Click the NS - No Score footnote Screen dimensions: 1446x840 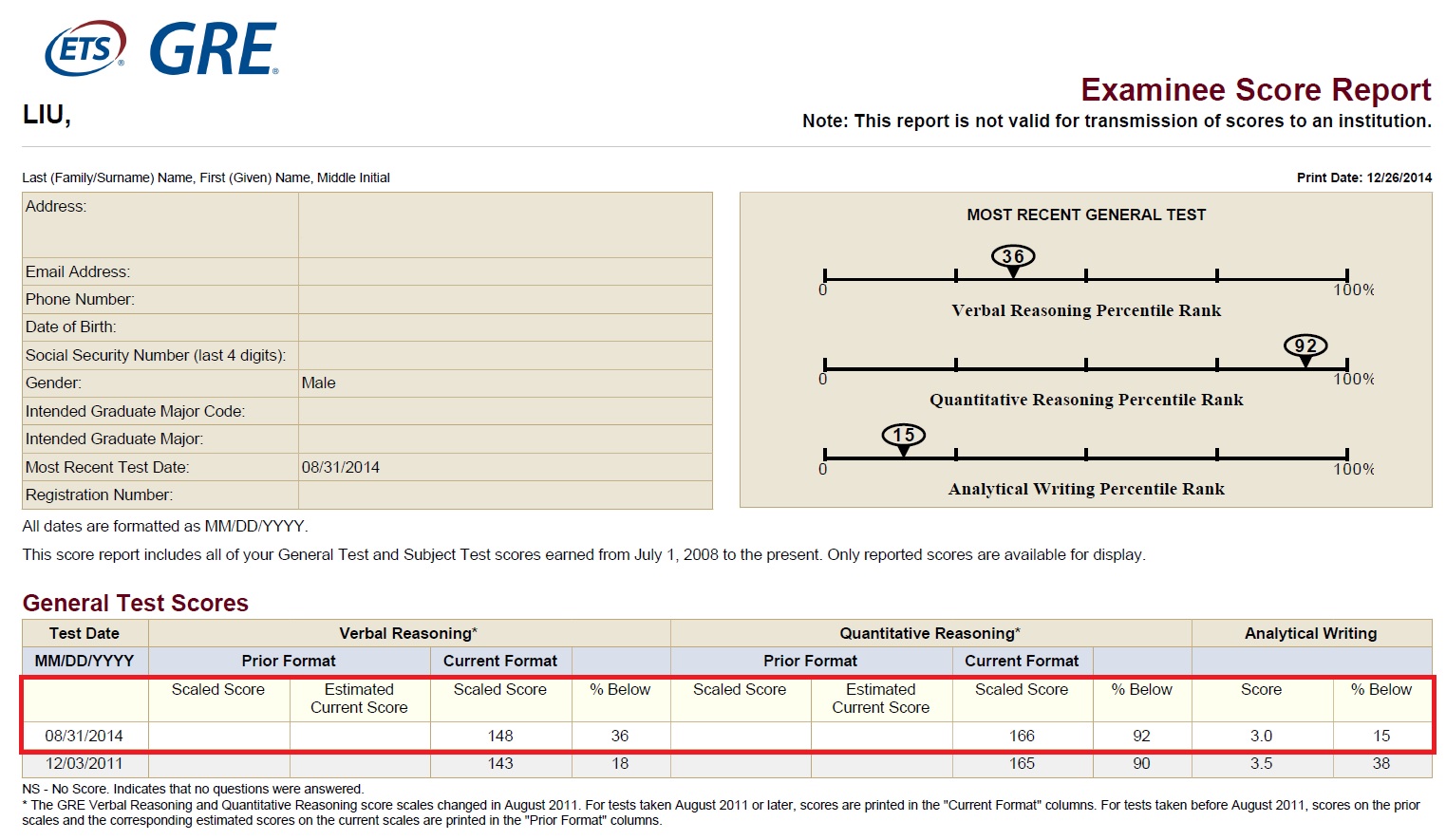click(x=193, y=789)
